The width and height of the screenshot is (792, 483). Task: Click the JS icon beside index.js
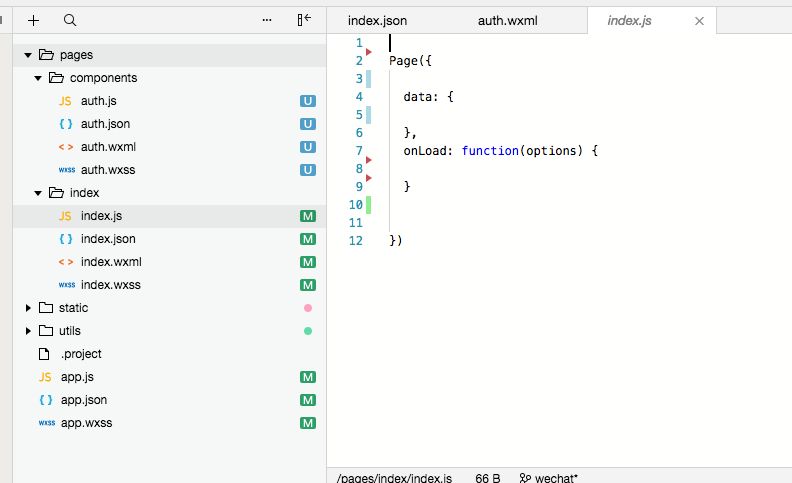[x=65, y=216]
